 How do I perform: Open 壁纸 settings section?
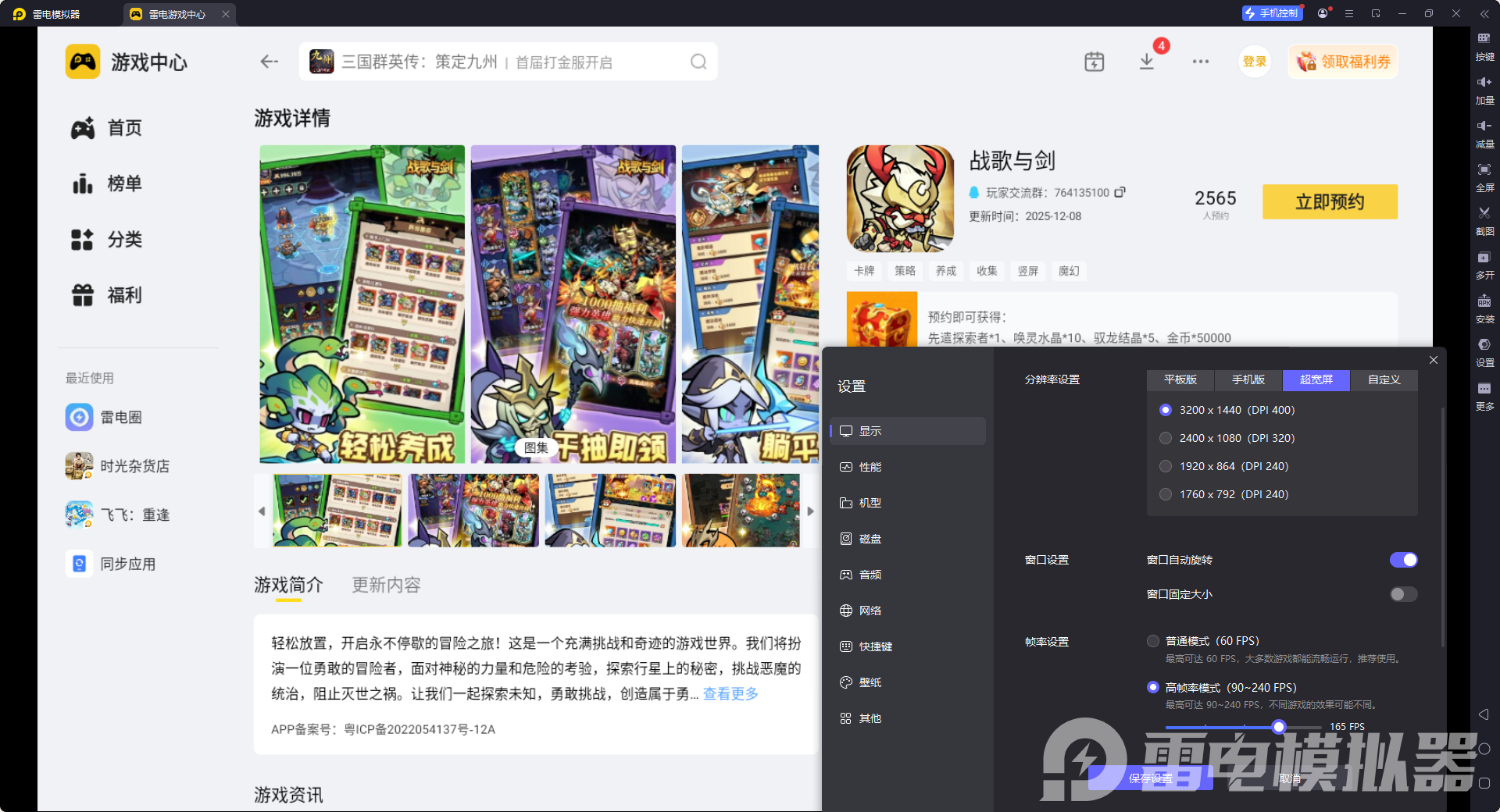click(x=908, y=682)
